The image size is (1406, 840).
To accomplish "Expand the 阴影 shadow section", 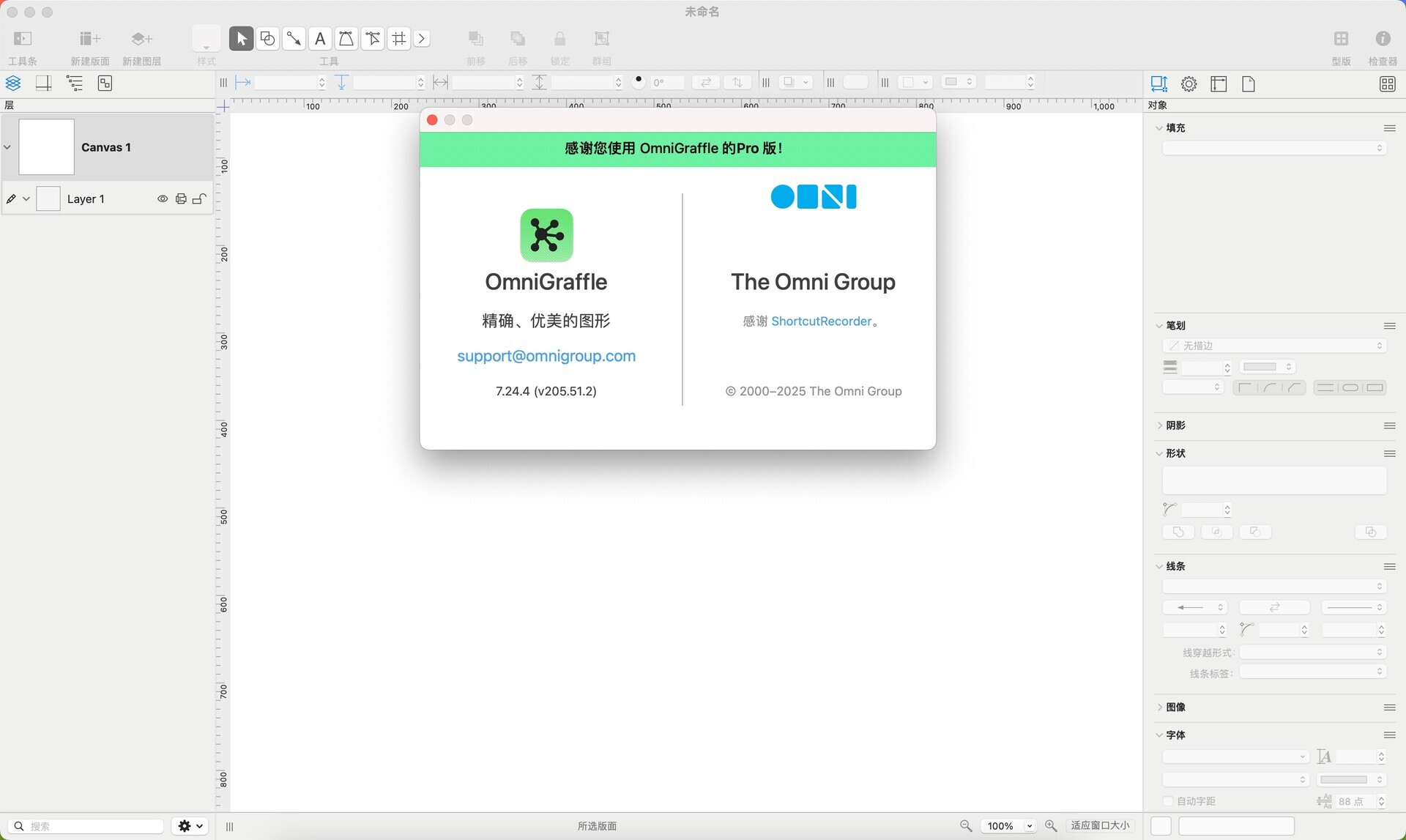I will (x=1159, y=425).
